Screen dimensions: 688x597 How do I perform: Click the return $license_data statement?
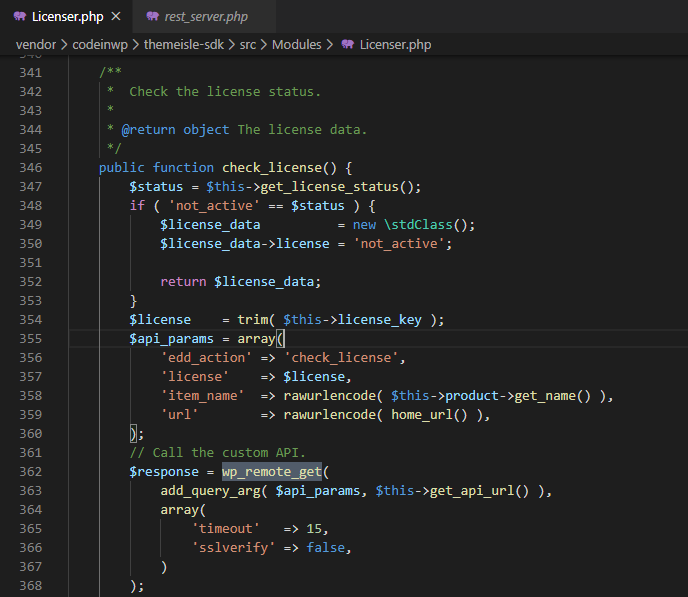click(240, 282)
